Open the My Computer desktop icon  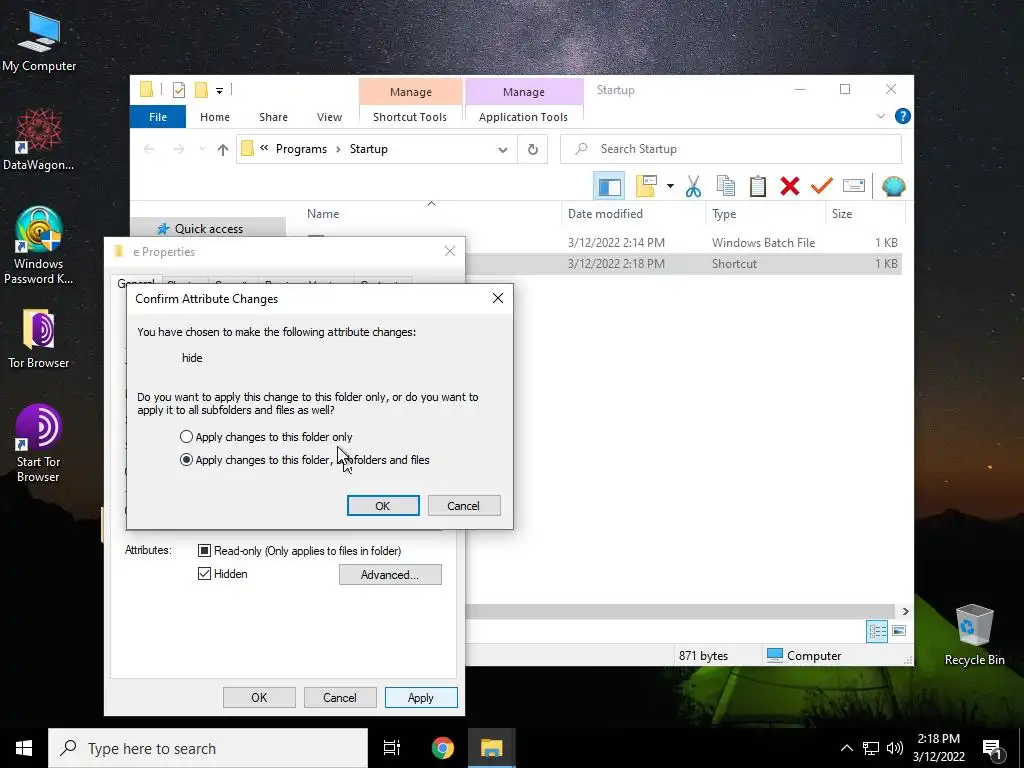(x=39, y=40)
